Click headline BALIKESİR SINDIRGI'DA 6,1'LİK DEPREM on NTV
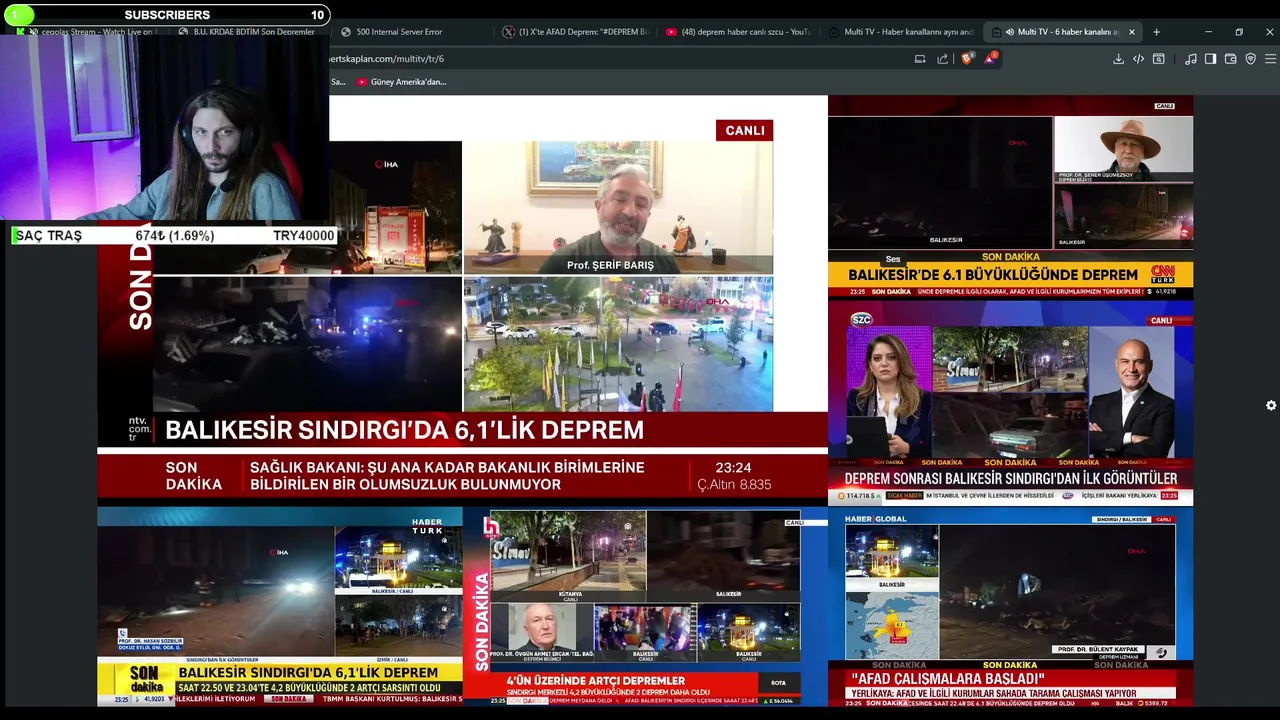This screenshot has width=1280, height=720. pyautogui.click(x=404, y=430)
